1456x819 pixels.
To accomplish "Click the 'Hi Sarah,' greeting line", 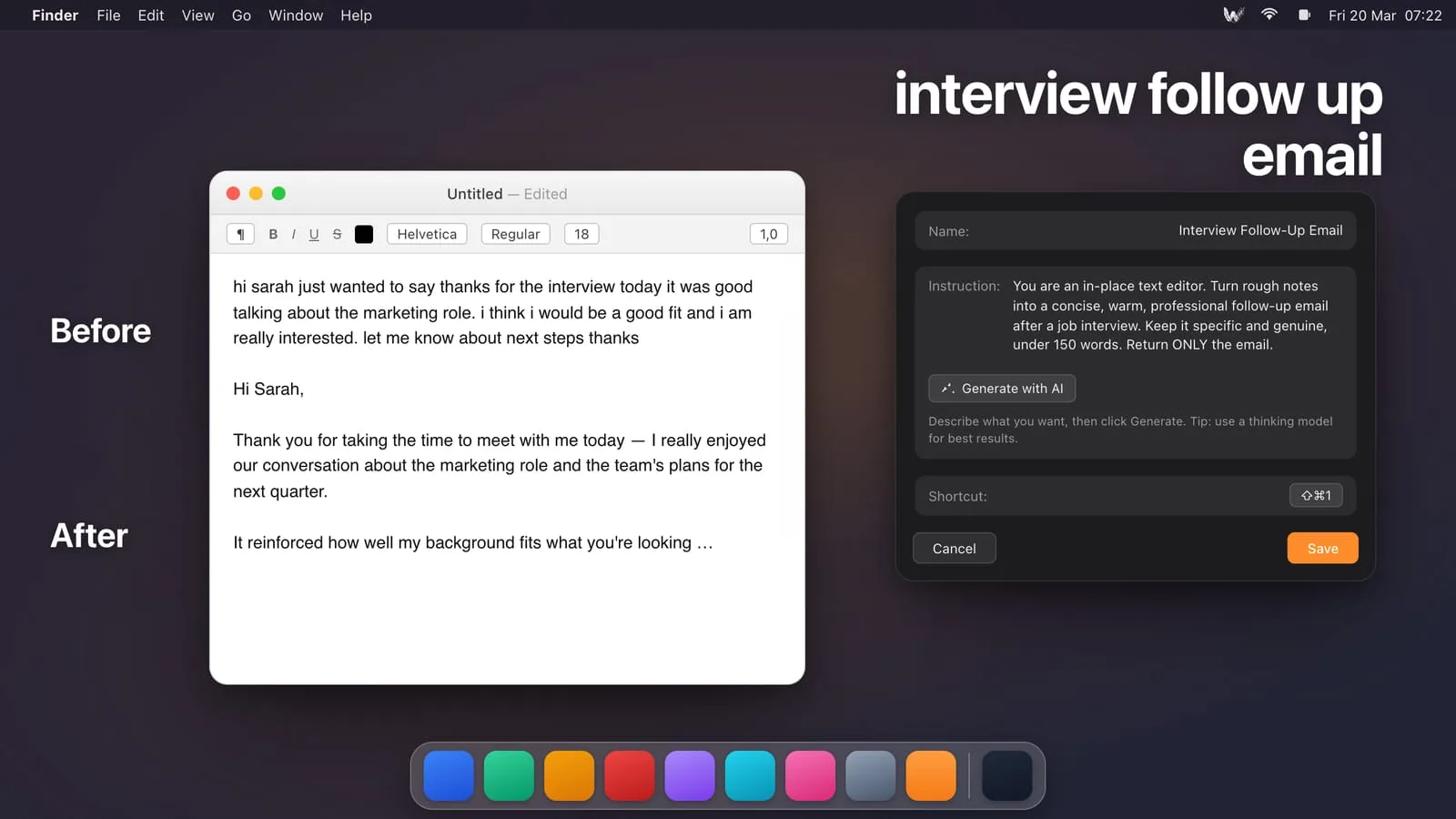I will tap(268, 389).
